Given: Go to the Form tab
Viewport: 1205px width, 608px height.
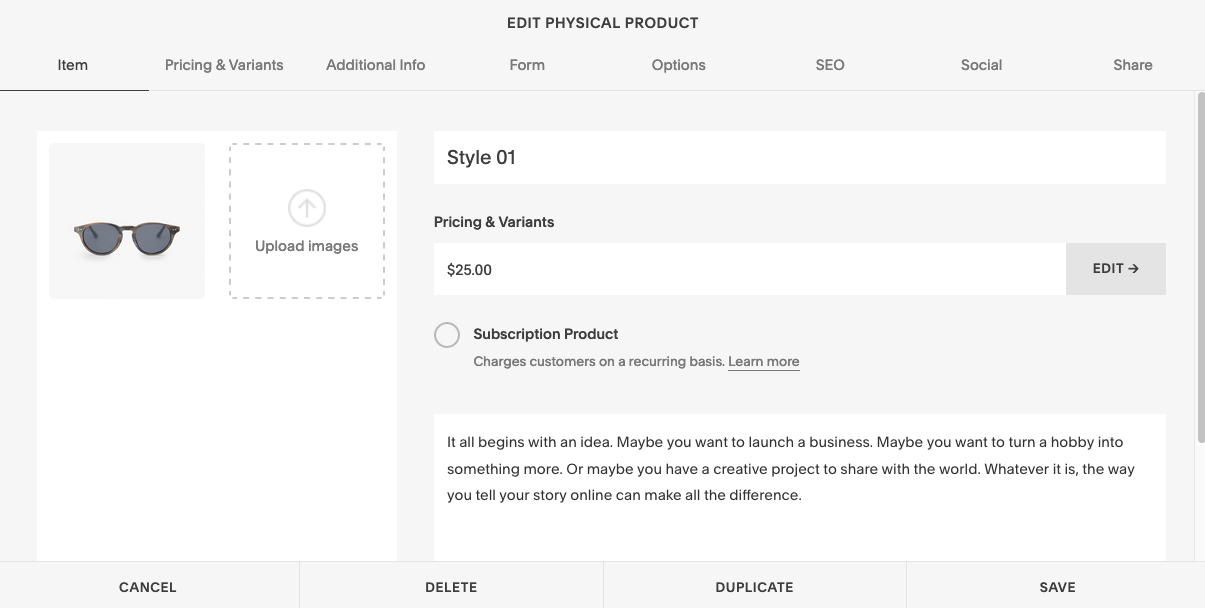Looking at the screenshot, I should click(527, 65).
